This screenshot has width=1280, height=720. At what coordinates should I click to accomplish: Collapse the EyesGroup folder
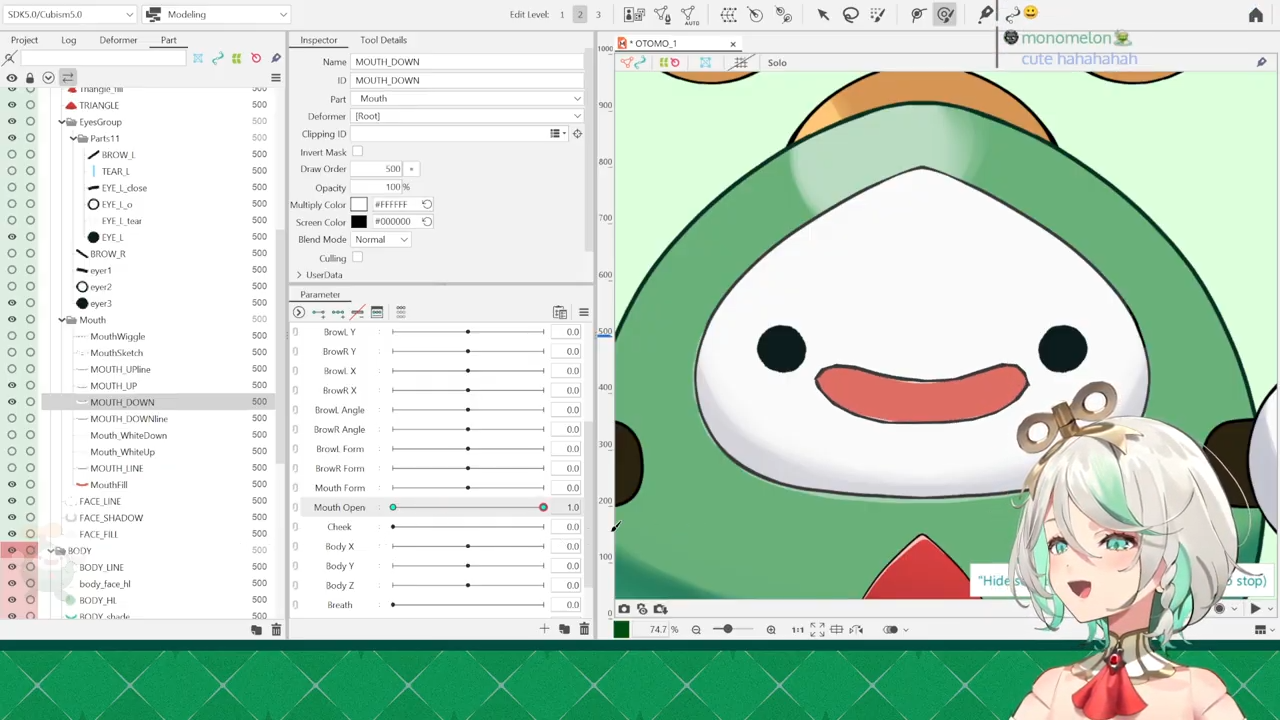tap(62, 122)
